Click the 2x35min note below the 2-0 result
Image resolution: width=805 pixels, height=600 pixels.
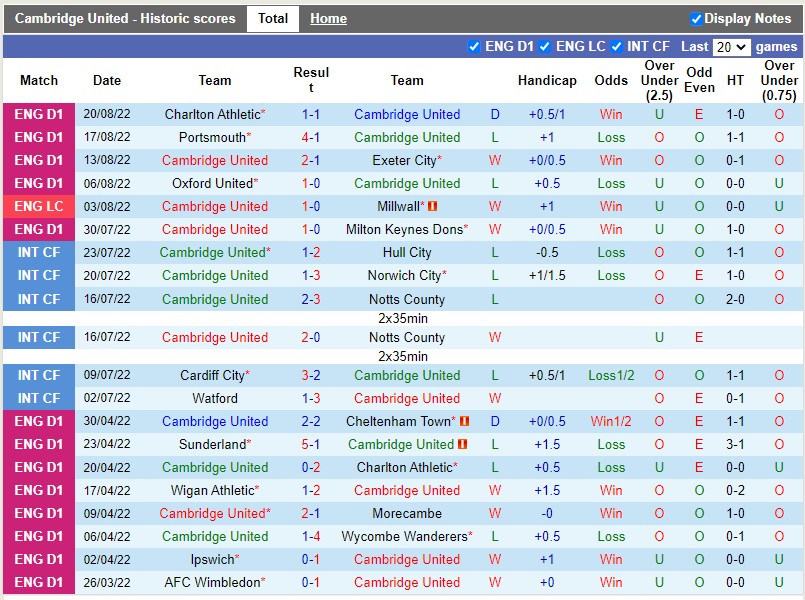coord(402,357)
